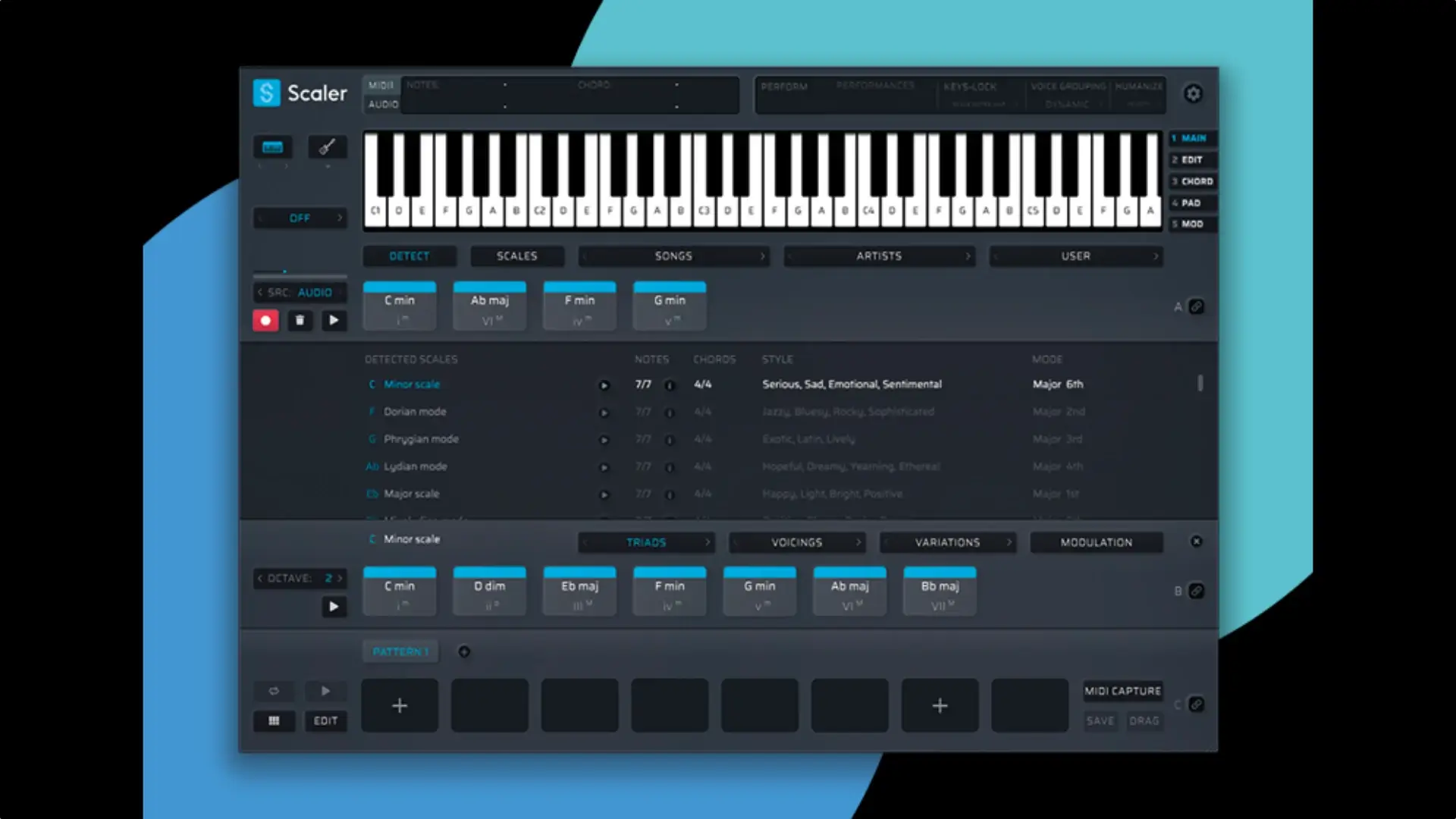Expand the SONGS list
The height and width of the screenshot is (819, 1456).
coord(764,256)
